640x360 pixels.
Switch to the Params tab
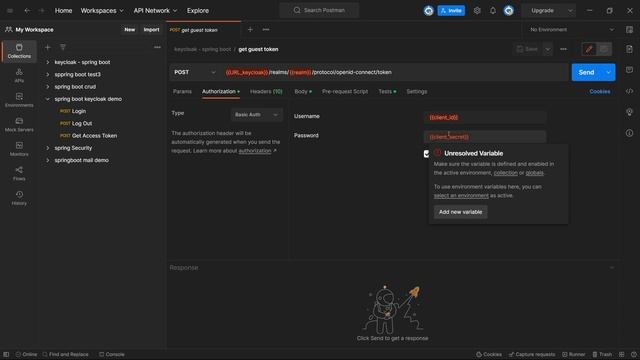click(x=182, y=91)
